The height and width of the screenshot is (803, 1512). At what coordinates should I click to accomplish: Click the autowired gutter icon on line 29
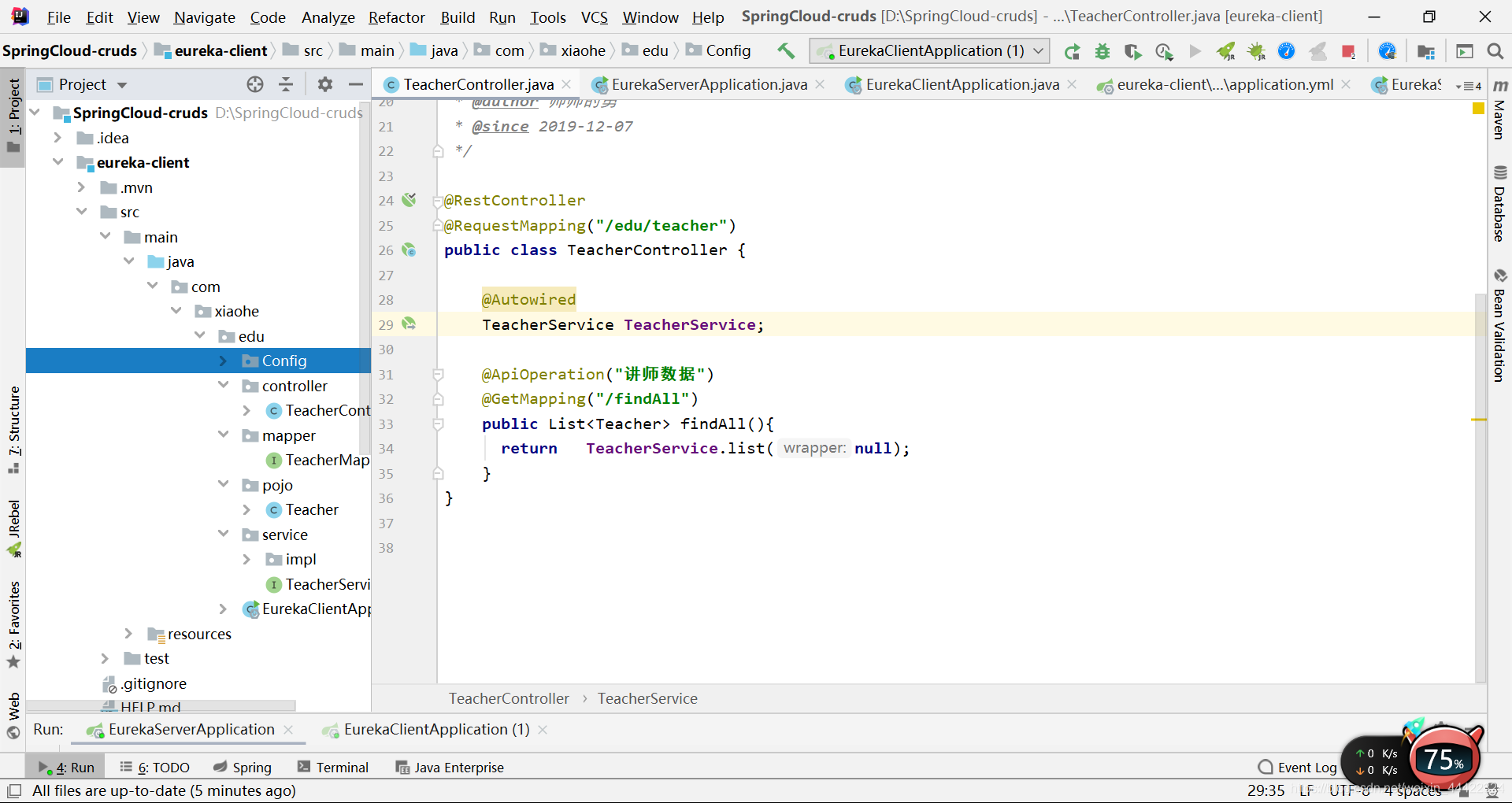tap(409, 324)
